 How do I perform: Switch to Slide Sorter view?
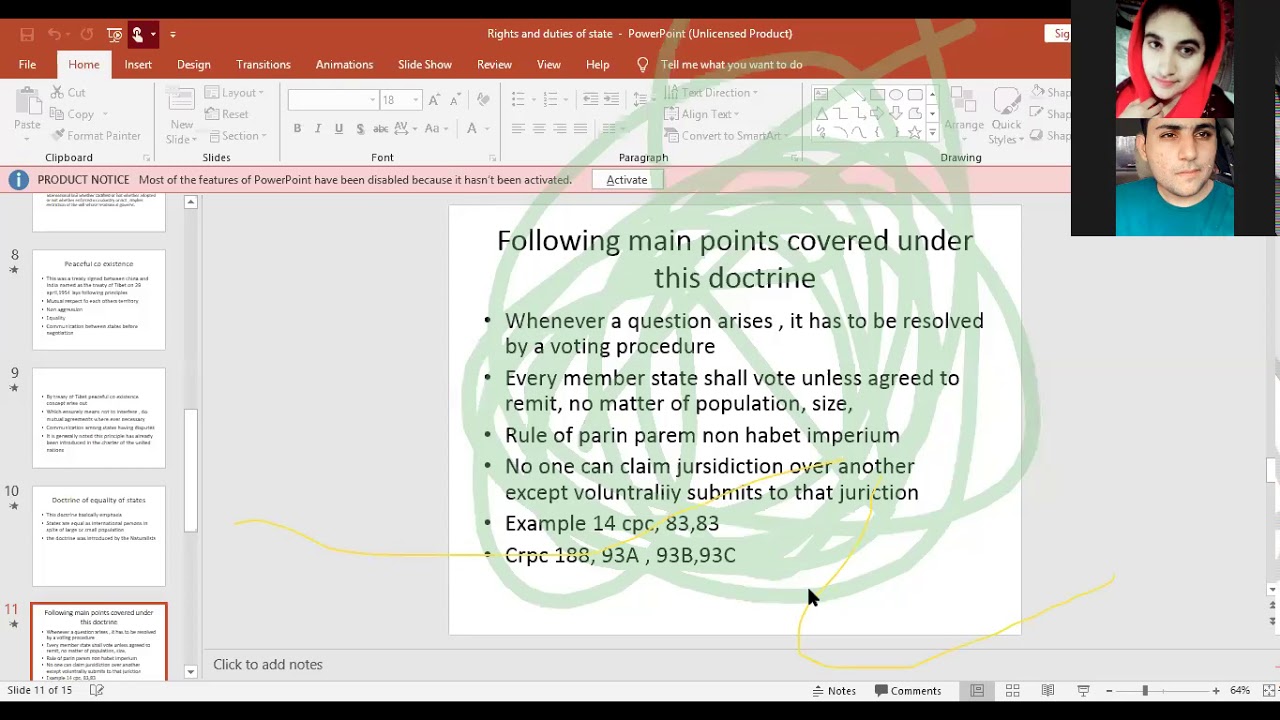[1012, 691]
